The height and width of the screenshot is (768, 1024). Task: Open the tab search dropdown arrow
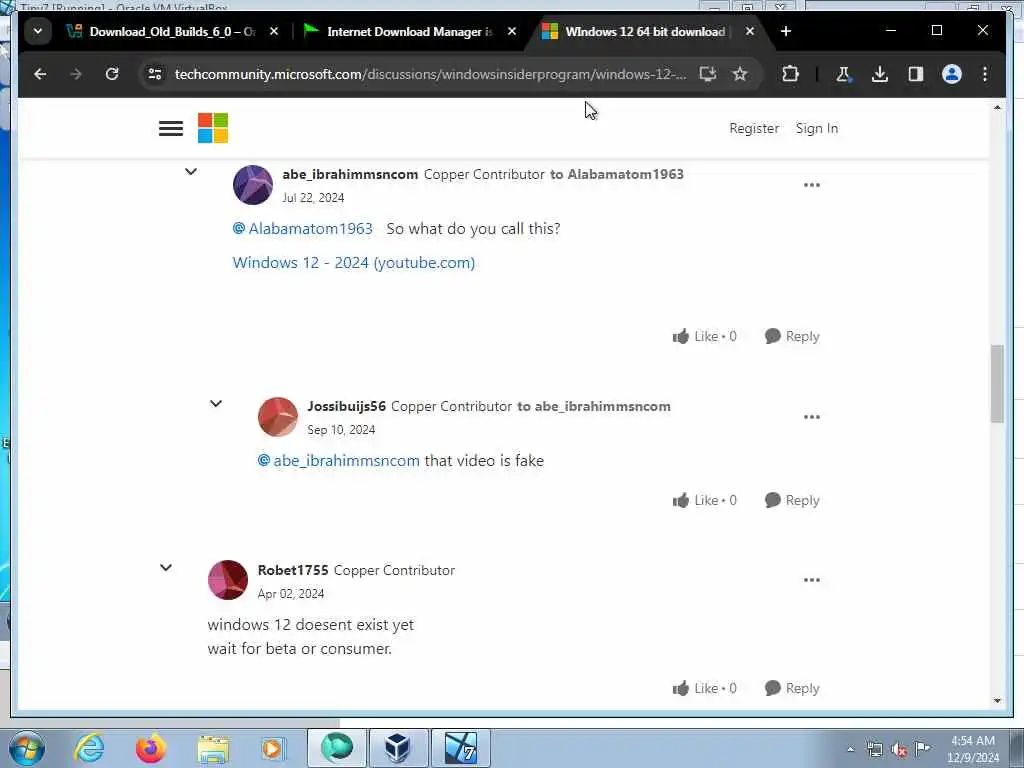click(x=38, y=31)
